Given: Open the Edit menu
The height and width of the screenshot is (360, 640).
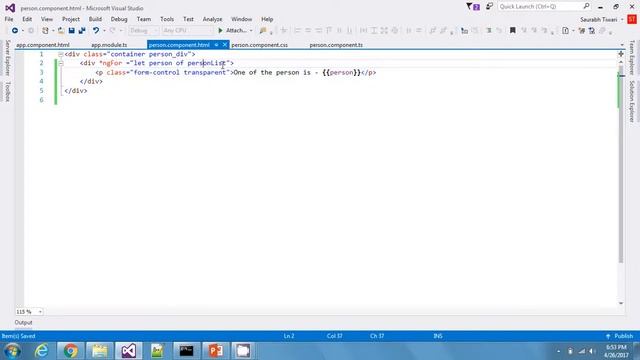Looking at the screenshot, I should tap(27, 19).
